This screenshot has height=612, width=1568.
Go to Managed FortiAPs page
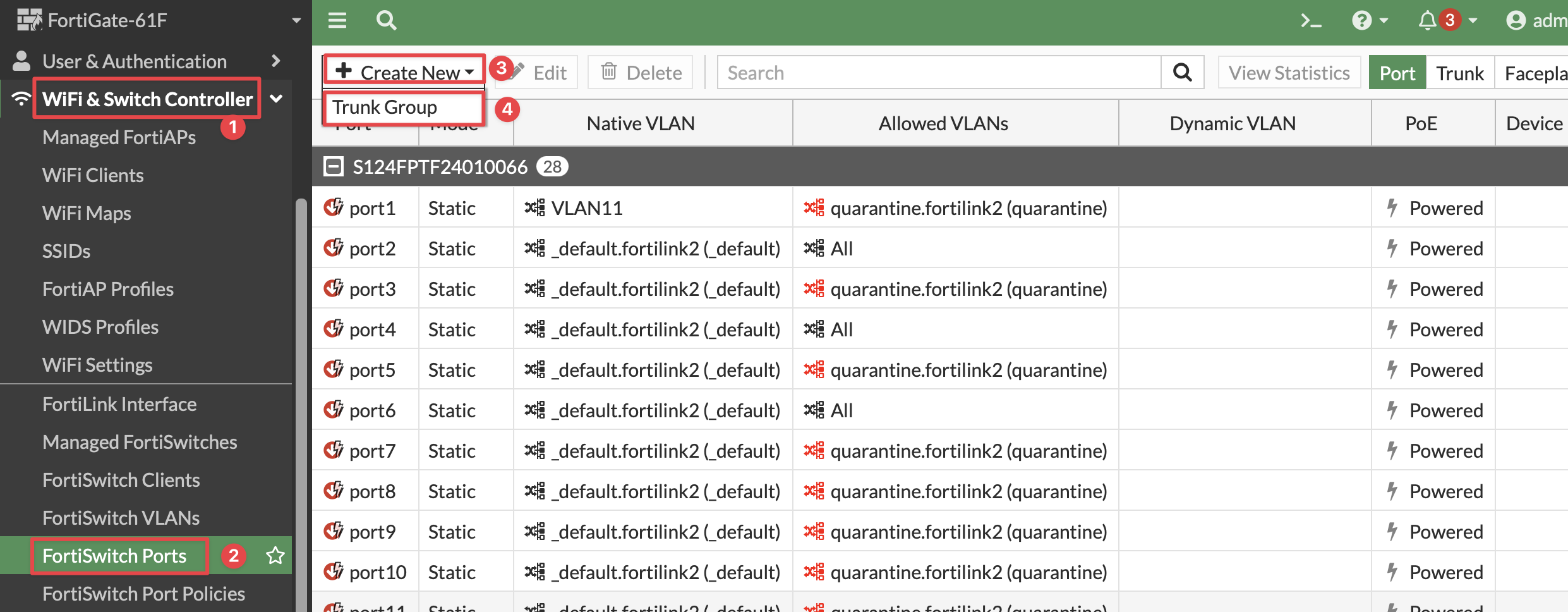tap(119, 137)
